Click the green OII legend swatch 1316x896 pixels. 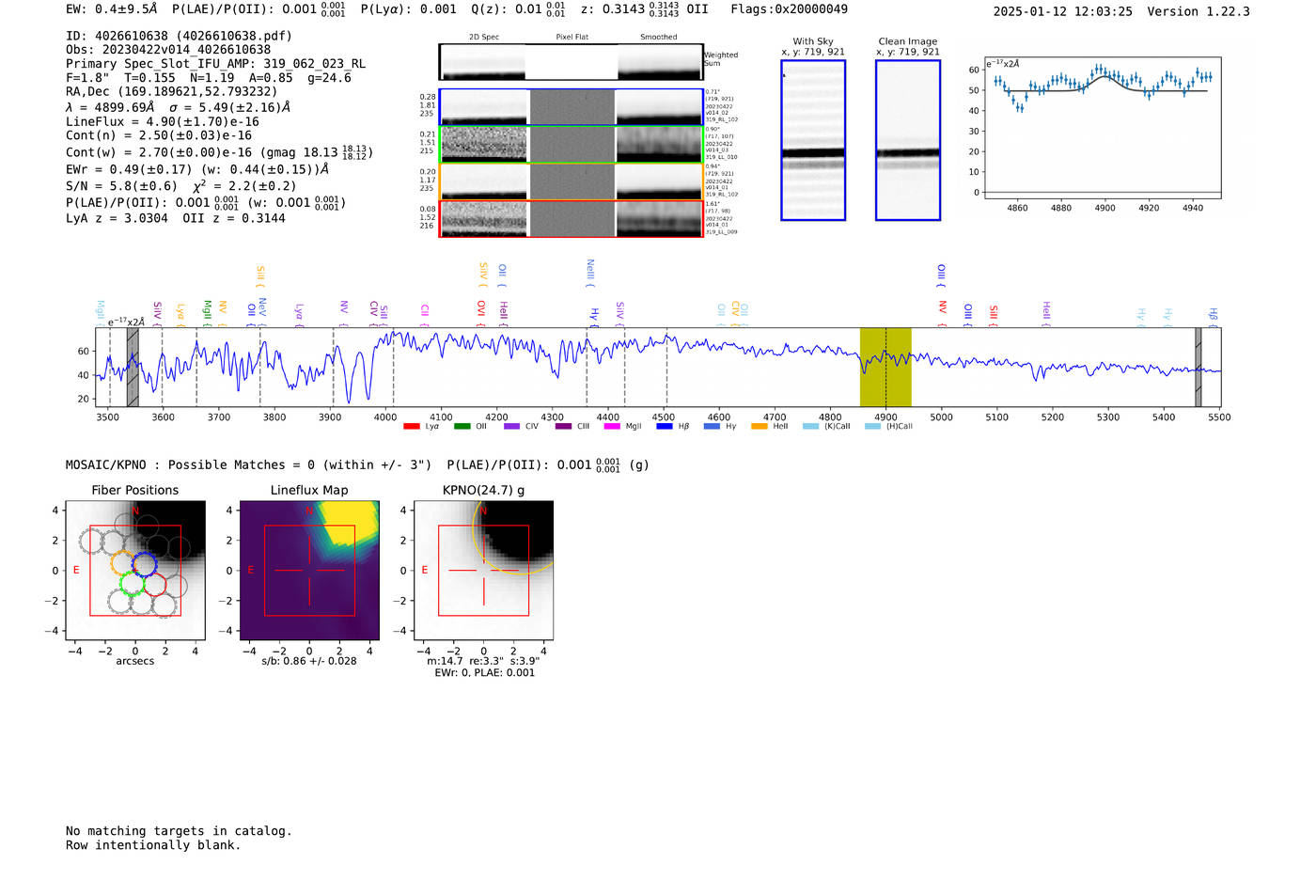(462, 427)
